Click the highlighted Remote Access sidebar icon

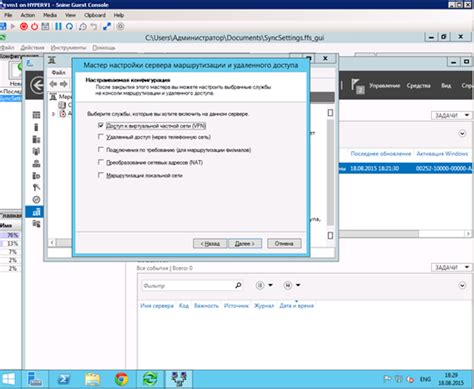(x=36, y=212)
